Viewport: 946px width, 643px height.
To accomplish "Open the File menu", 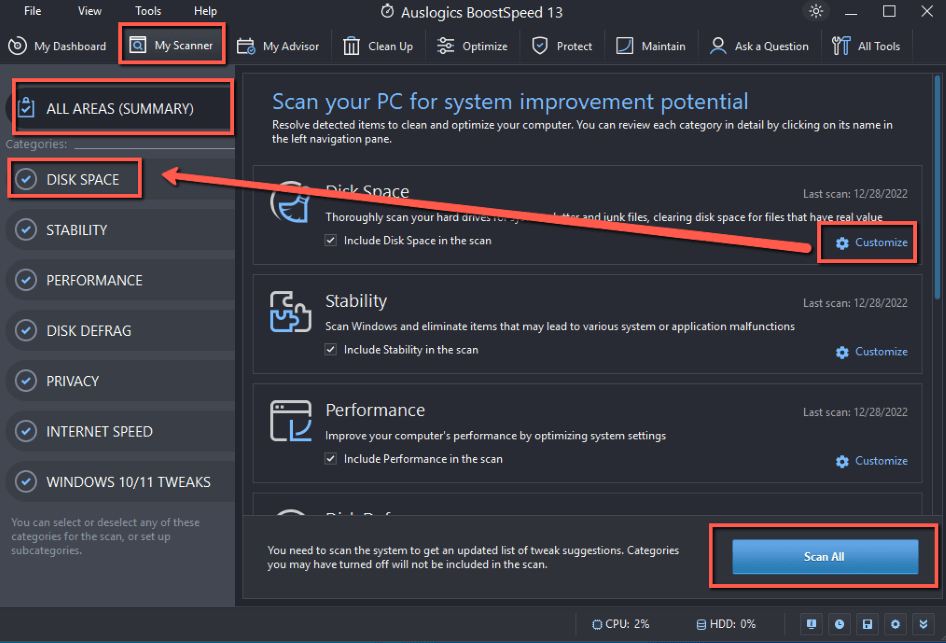I will [x=33, y=11].
